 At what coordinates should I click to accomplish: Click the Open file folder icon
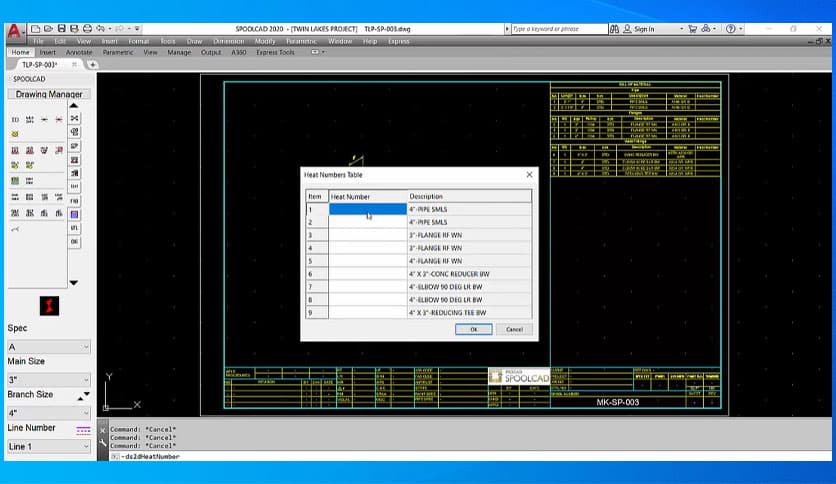[49, 29]
